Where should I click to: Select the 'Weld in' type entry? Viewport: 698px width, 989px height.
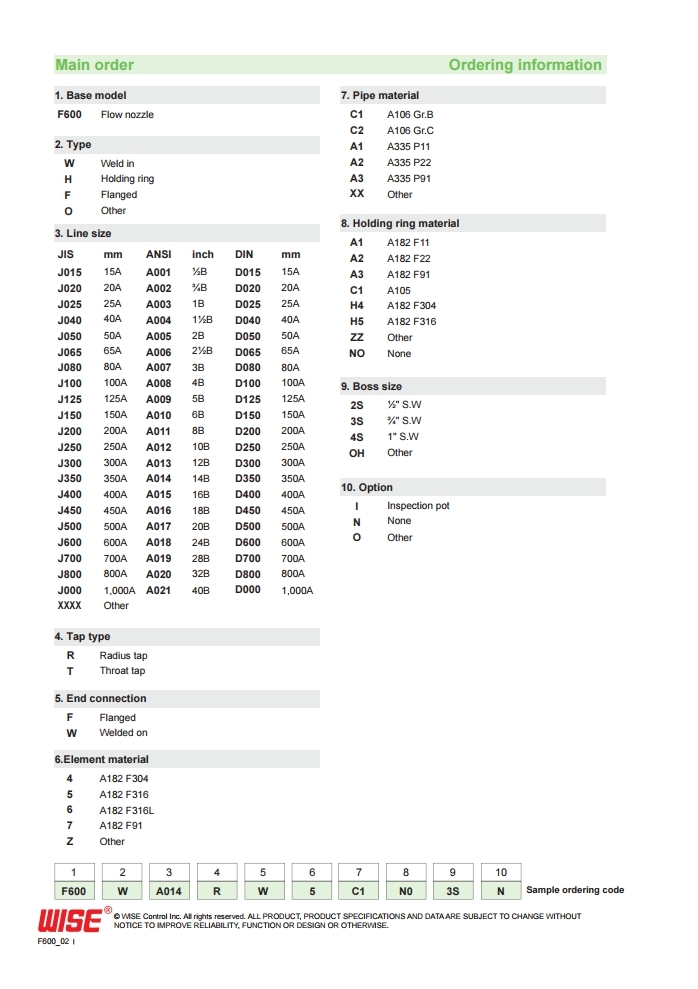pyautogui.click(x=117, y=163)
